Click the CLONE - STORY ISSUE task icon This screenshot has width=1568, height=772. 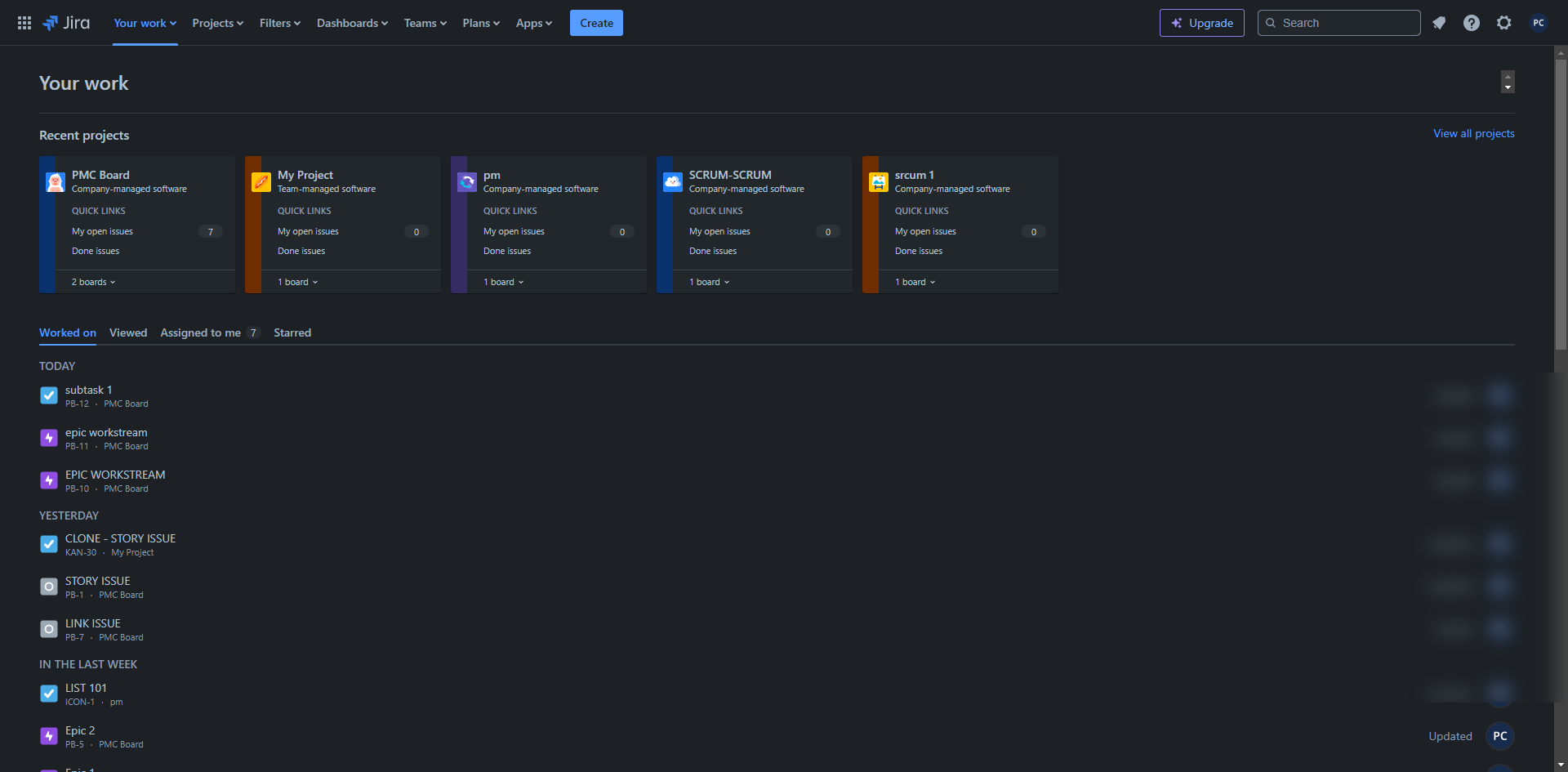49,544
